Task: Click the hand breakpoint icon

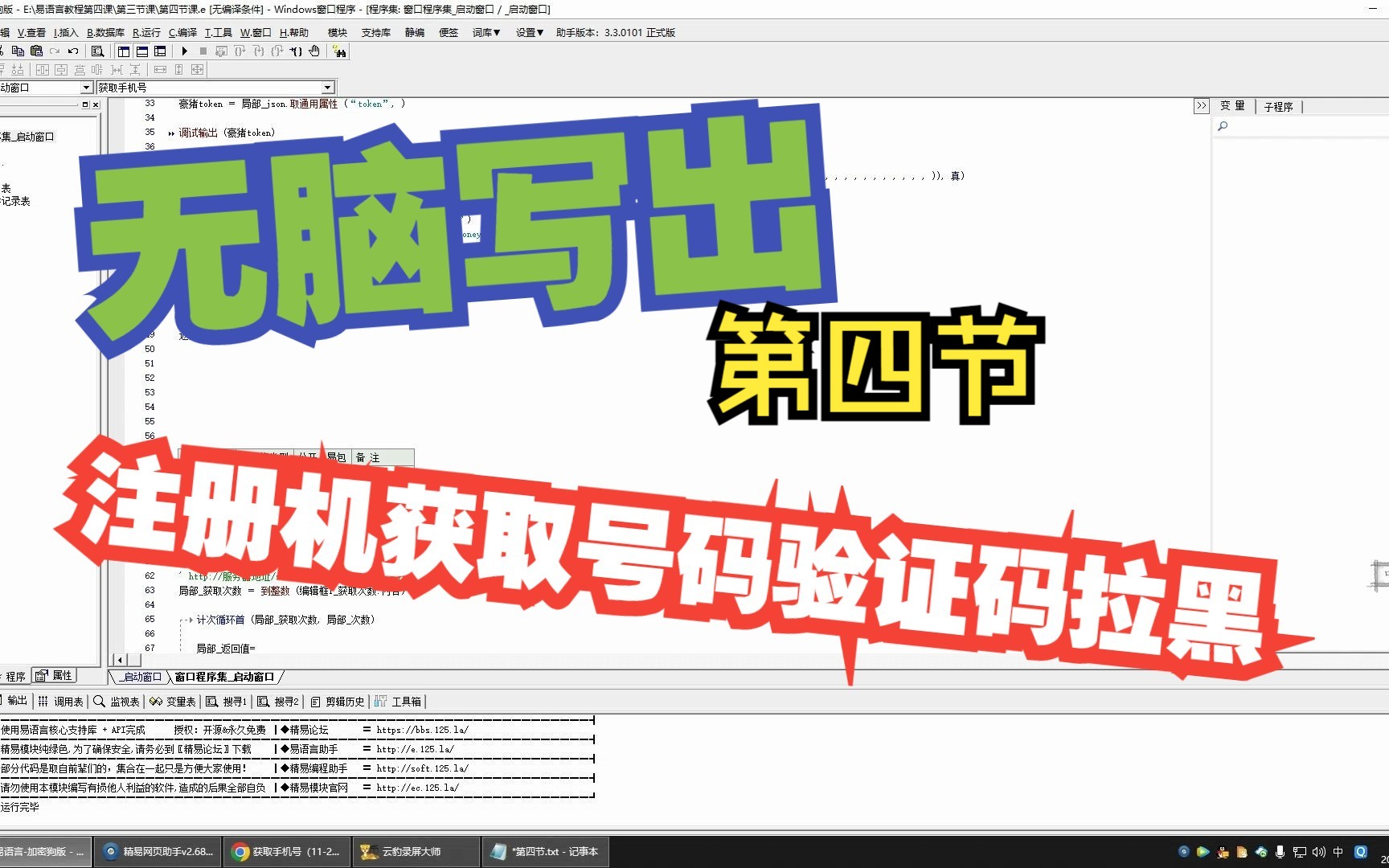Action: pyautogui.click(x=314, y=51)
